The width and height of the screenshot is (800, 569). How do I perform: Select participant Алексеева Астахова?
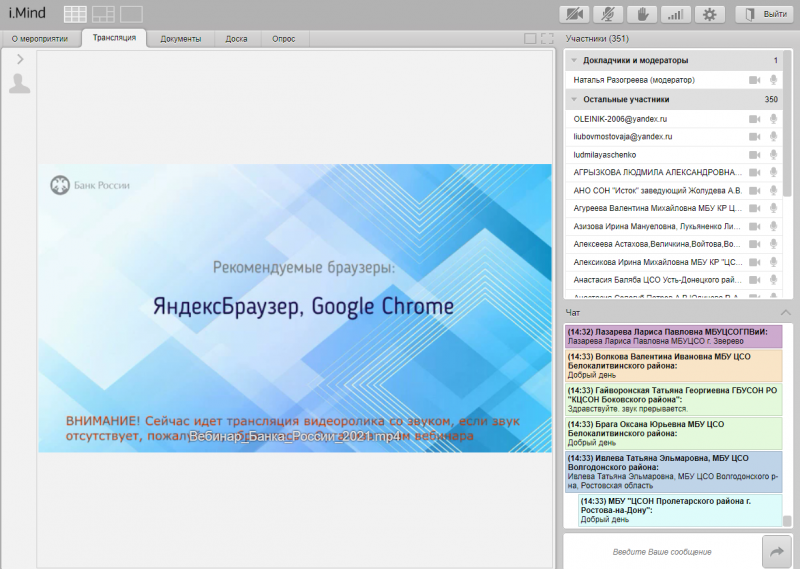673,244
